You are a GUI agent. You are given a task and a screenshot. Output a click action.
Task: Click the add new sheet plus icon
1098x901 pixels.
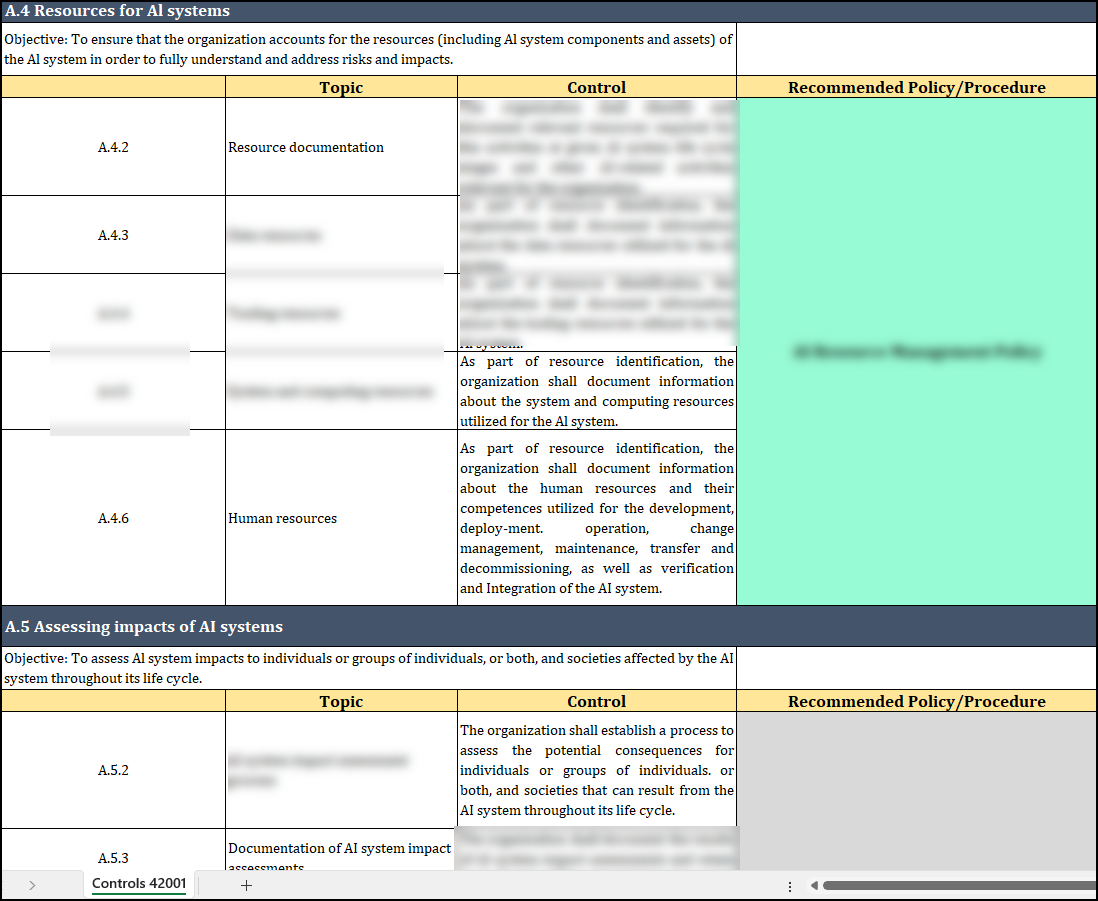coord(246,885)
